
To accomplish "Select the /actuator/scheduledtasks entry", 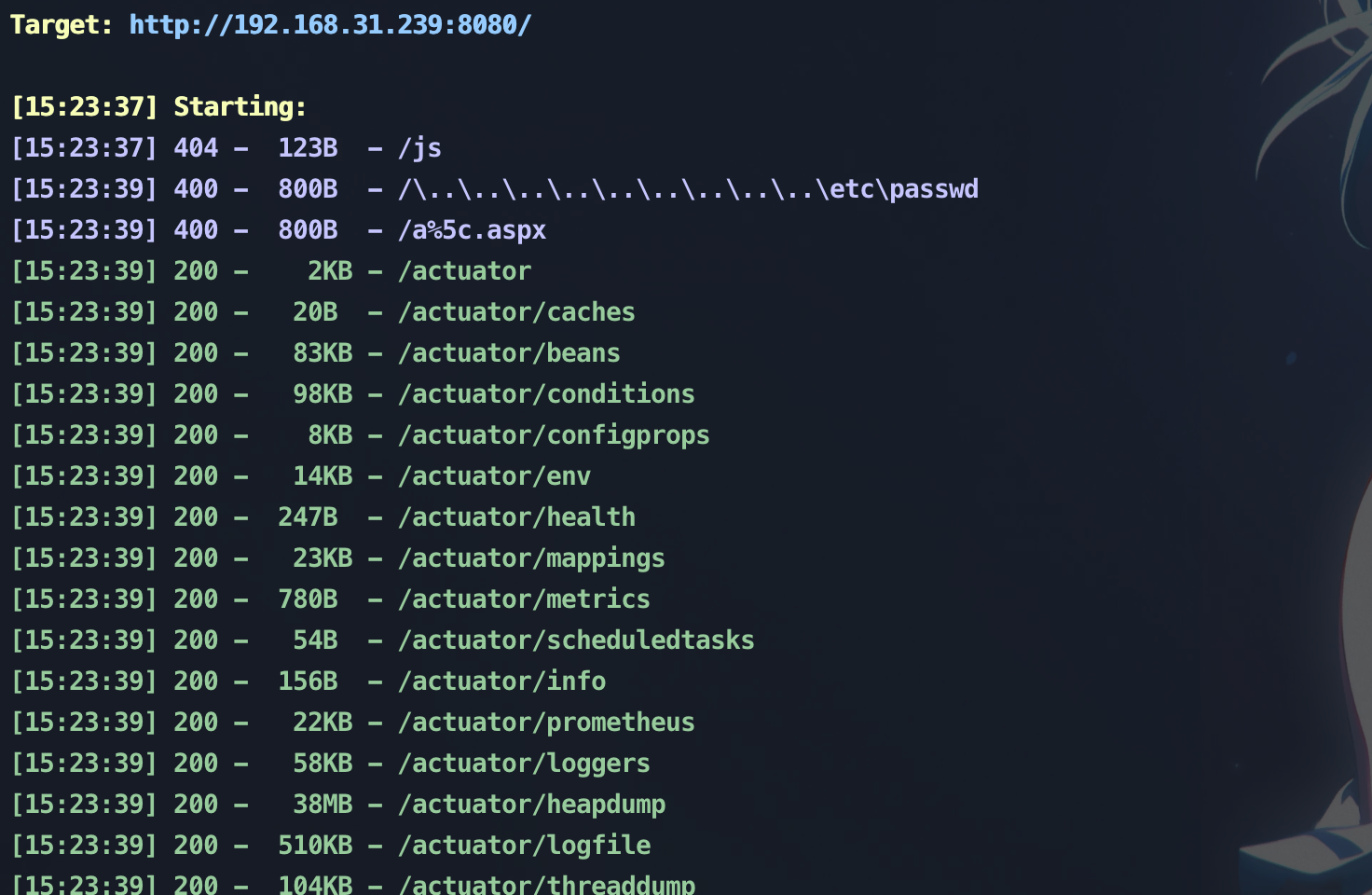I will (x=576, y=640).
